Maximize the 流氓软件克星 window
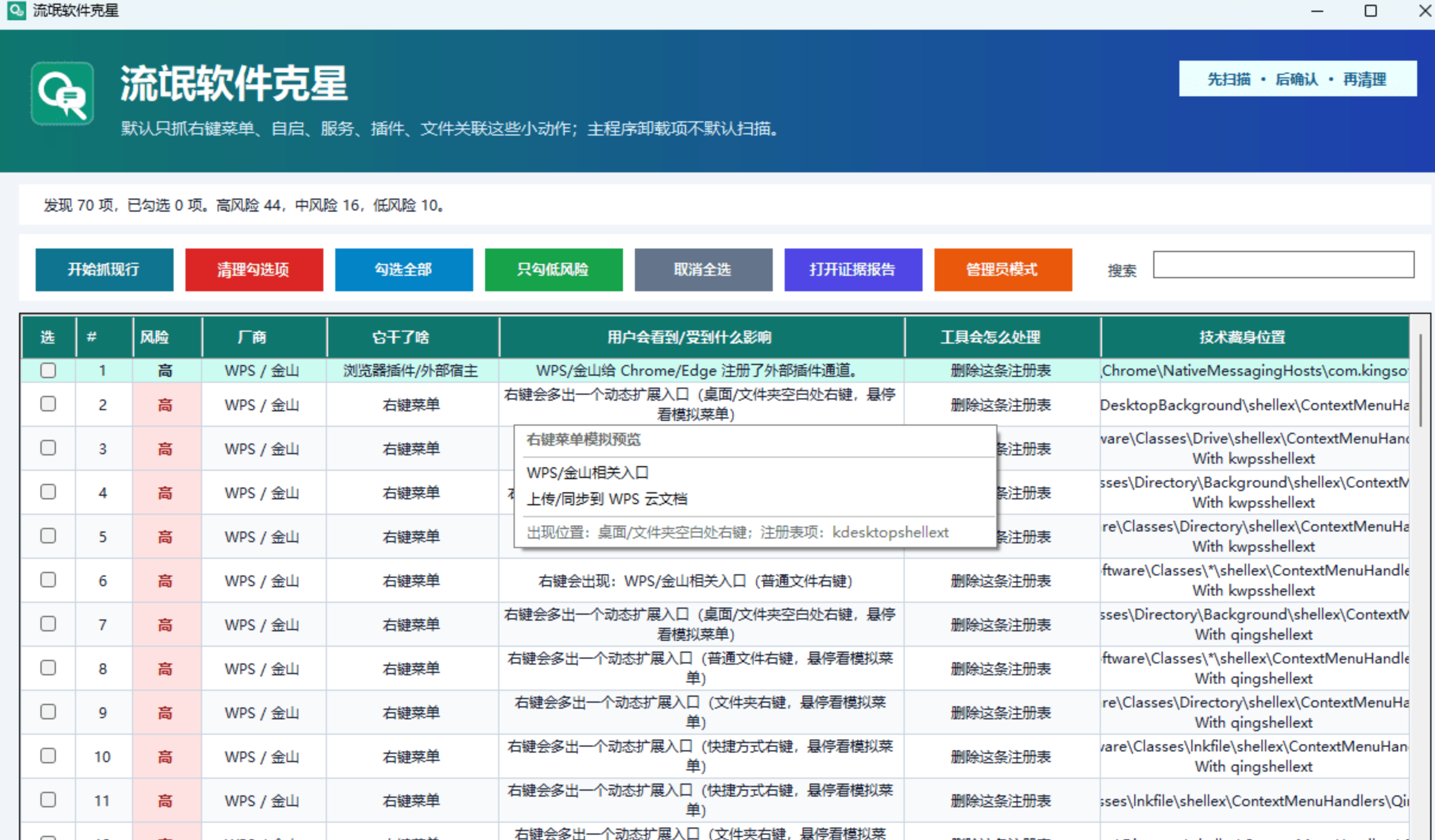Screen dimensions: 1435x840 [x=1370, y=11]
